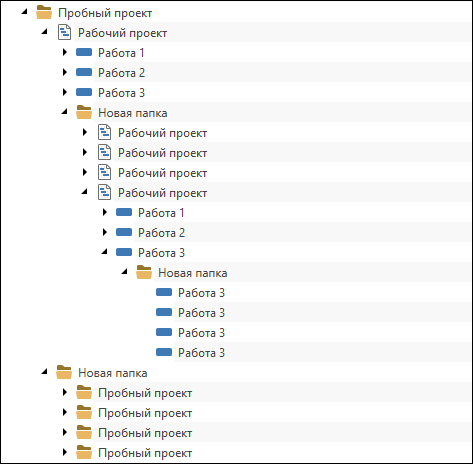Click the blue bar icon of first Работа 2

[x=84, y=72]
